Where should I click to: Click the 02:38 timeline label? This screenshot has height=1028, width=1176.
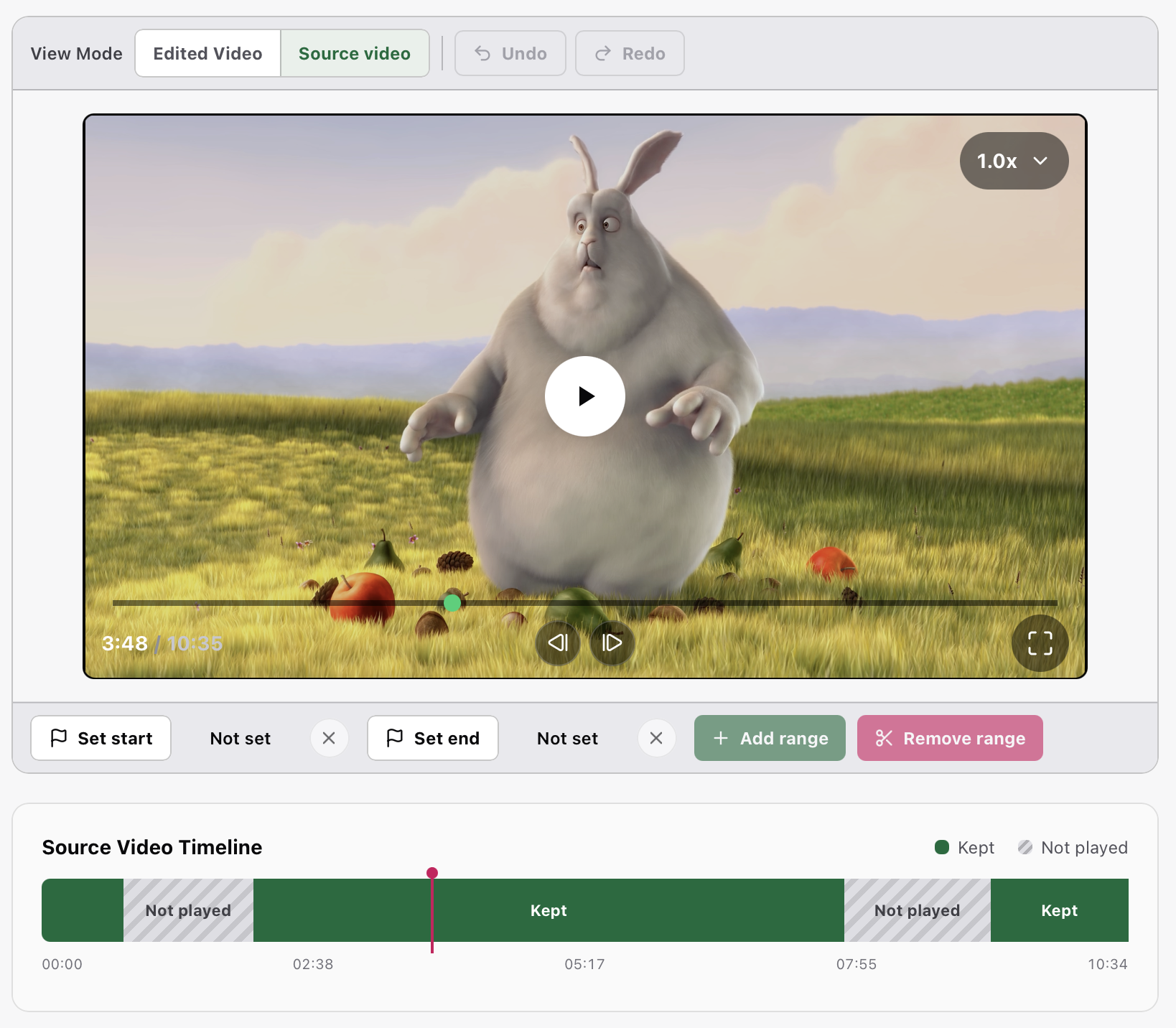[x=313, y=964]
